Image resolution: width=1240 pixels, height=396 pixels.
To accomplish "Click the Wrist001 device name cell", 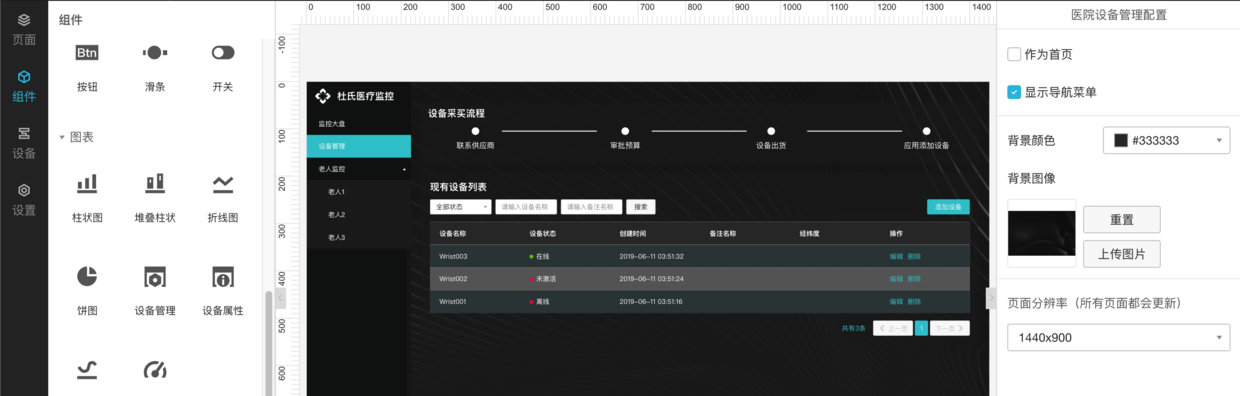I will click(x=453, y=302).
